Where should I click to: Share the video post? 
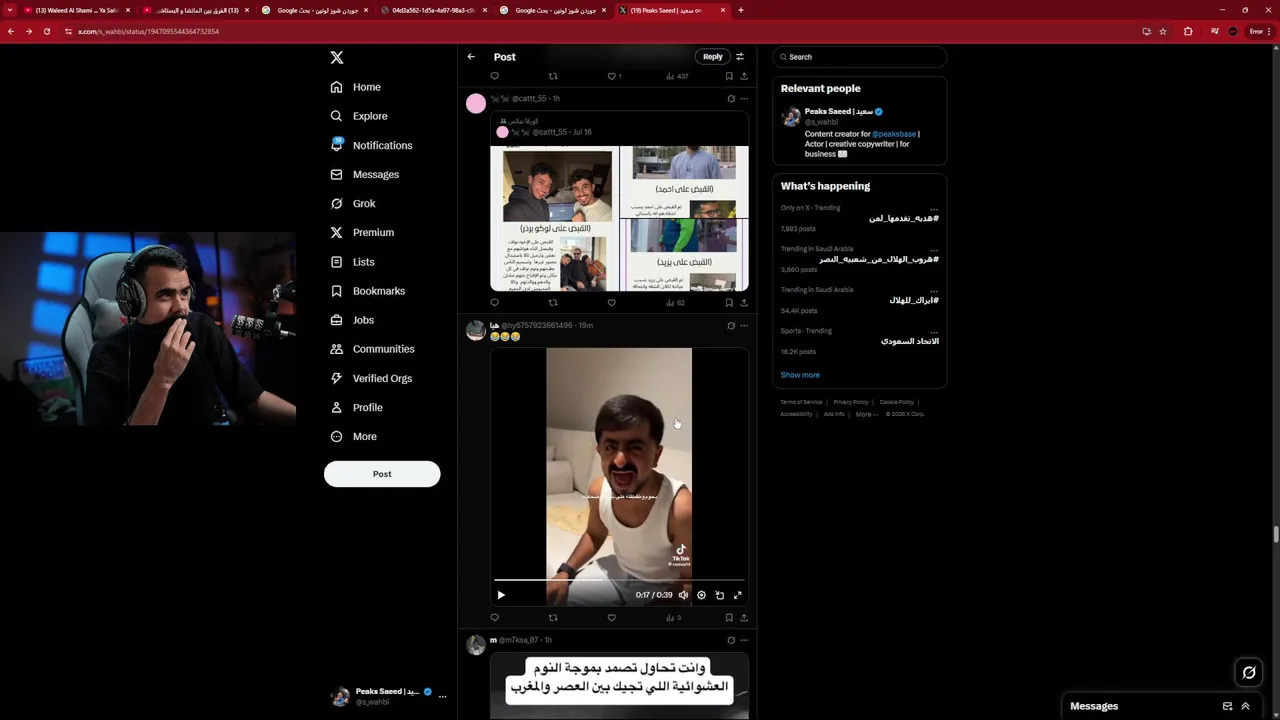pos(744,618)
